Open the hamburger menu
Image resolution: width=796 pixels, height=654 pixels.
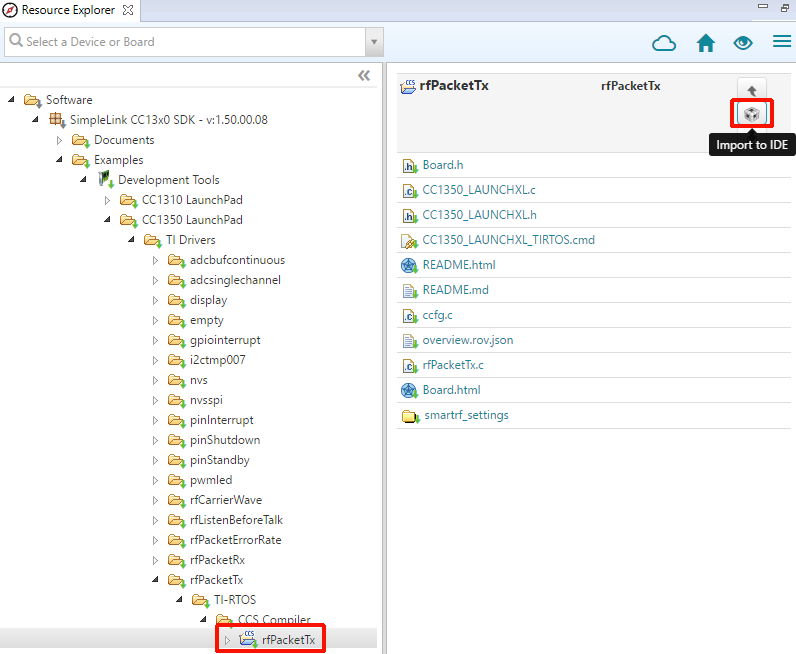click(782, 42)
